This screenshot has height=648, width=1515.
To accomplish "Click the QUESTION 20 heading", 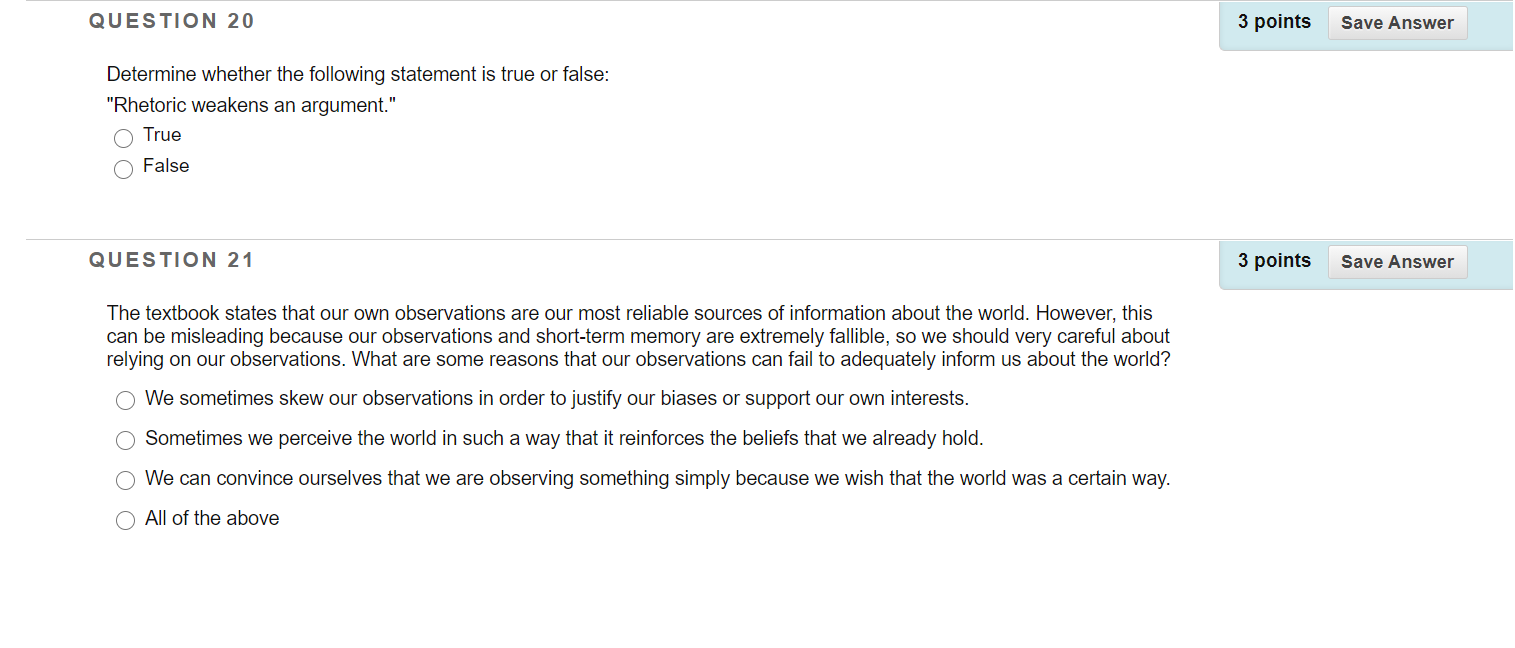I will click(x=172, y=21).
